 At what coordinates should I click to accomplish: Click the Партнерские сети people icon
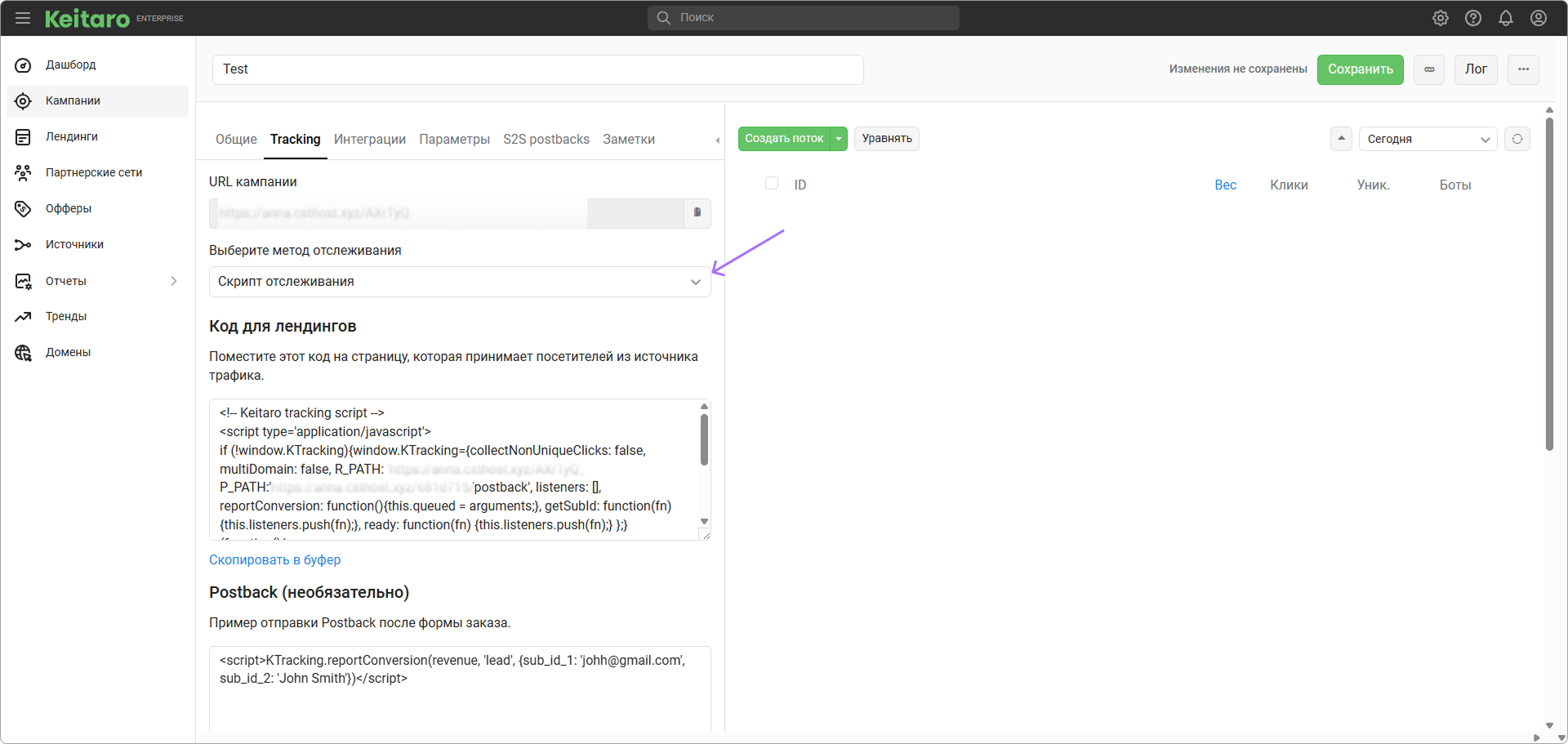point(23,173)
